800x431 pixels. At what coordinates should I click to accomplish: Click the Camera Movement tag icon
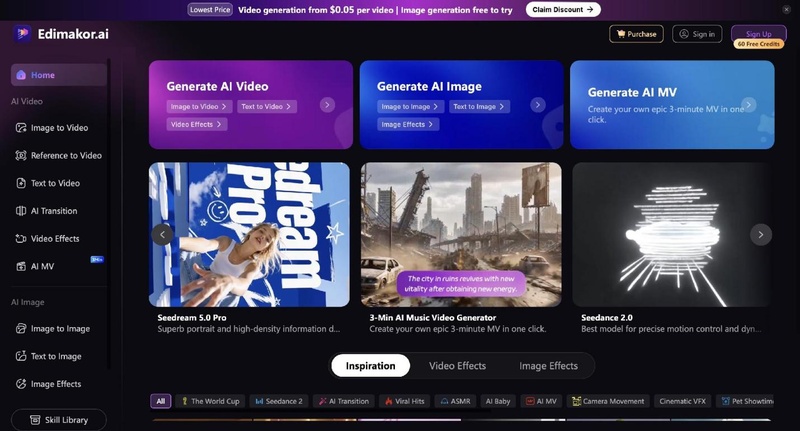click(577, 401)
